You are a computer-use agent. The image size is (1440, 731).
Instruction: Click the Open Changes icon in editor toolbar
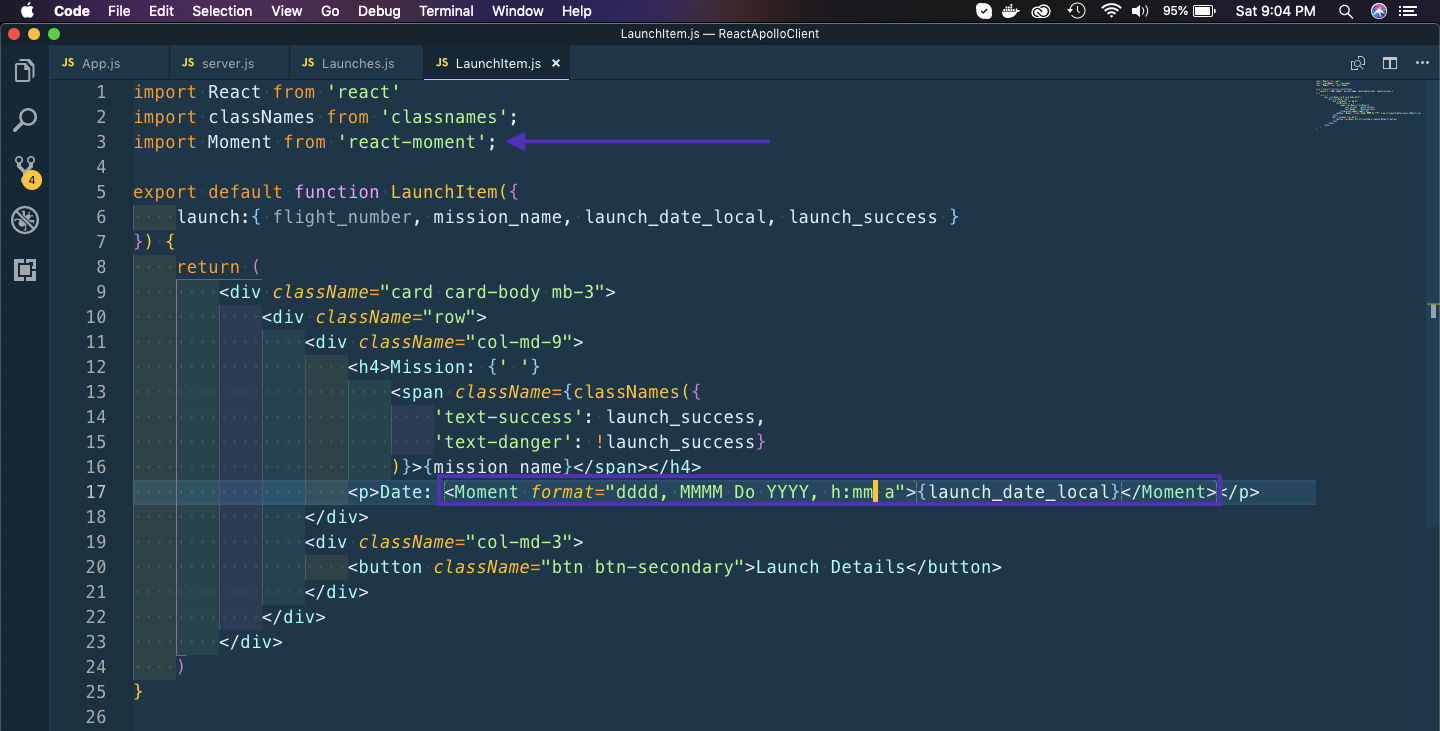(1358, 63)
